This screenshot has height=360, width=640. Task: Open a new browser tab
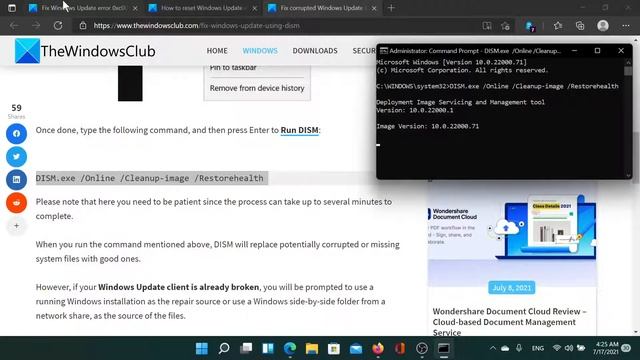click(391, 8)
